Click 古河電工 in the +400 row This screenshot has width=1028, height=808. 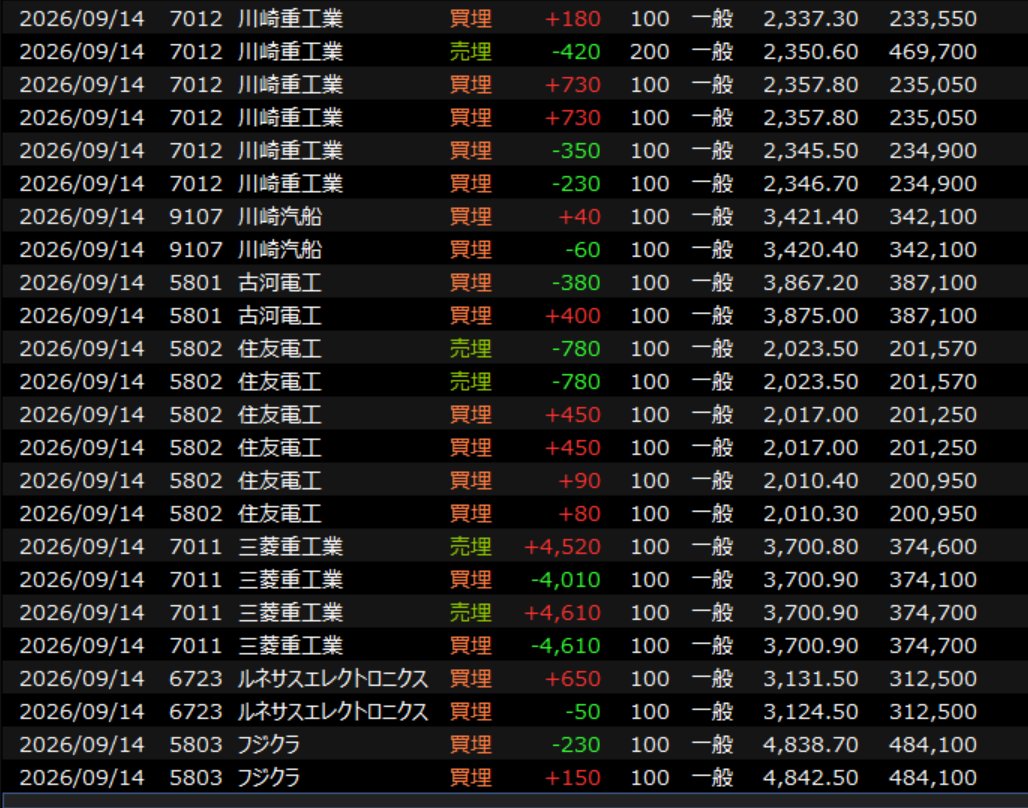(279, 315)
